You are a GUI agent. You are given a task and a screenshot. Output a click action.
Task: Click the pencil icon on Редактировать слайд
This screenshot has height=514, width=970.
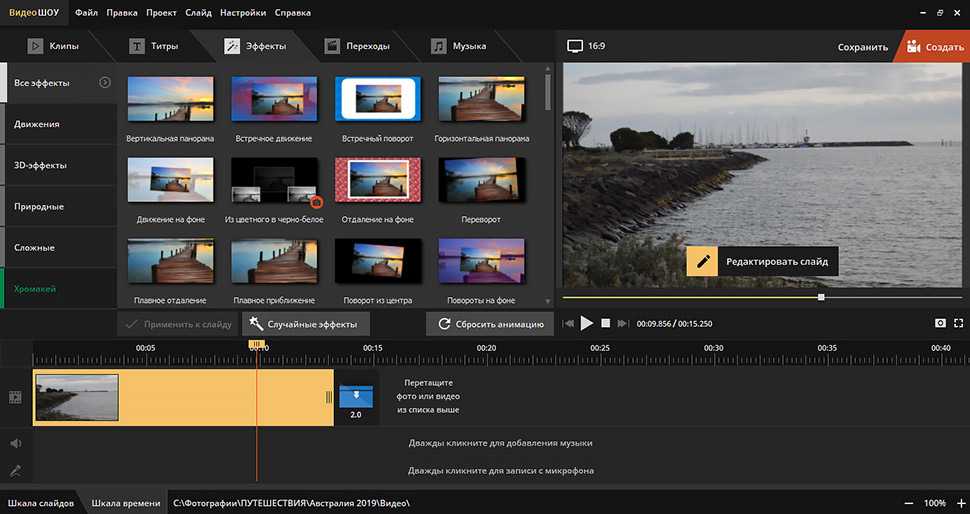[x=704, y=261]
